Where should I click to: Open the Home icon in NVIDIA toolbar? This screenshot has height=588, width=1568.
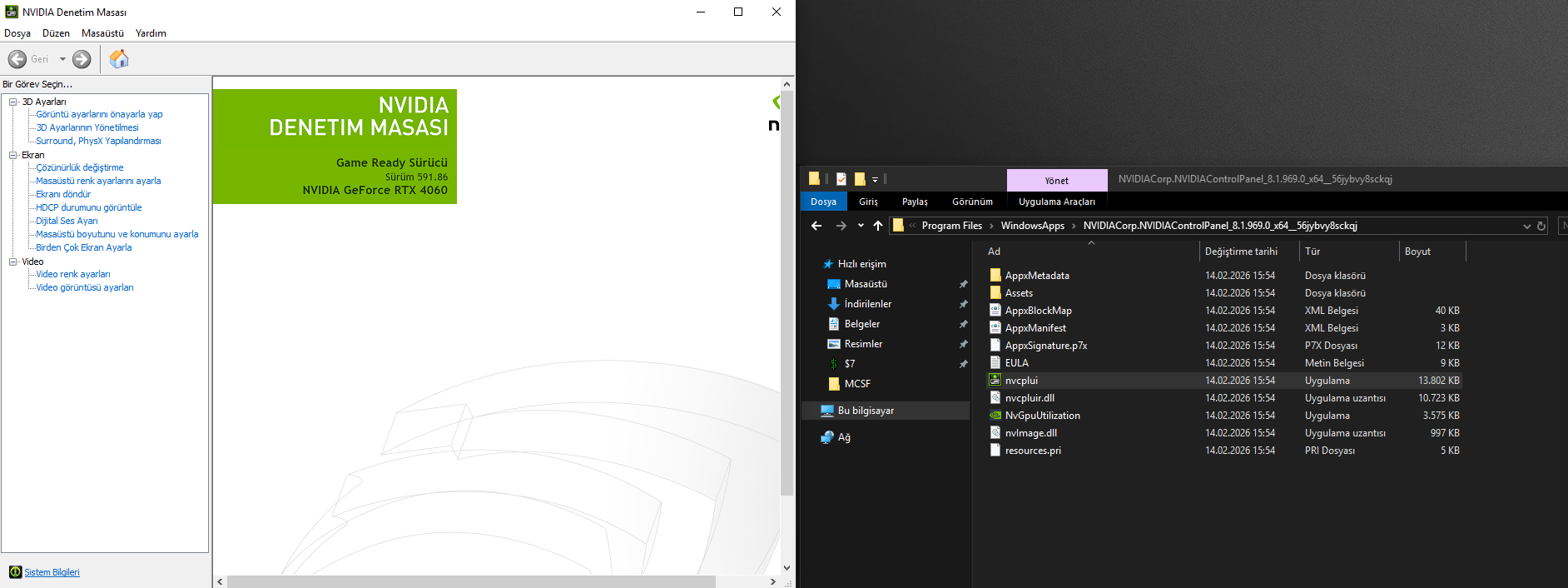click(x=119, y=58)
